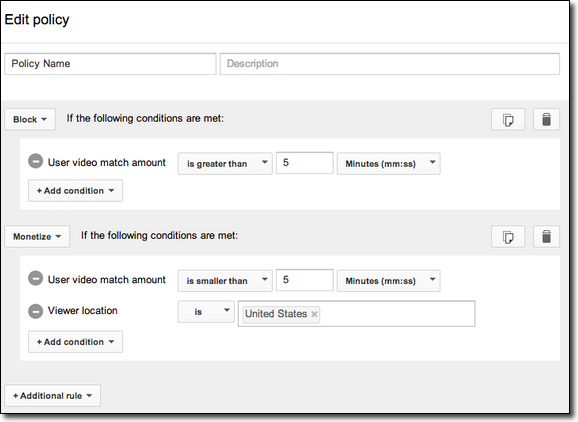Remove the Block rule match amount condition
578x422 pixels.
[x=36, y=161]
